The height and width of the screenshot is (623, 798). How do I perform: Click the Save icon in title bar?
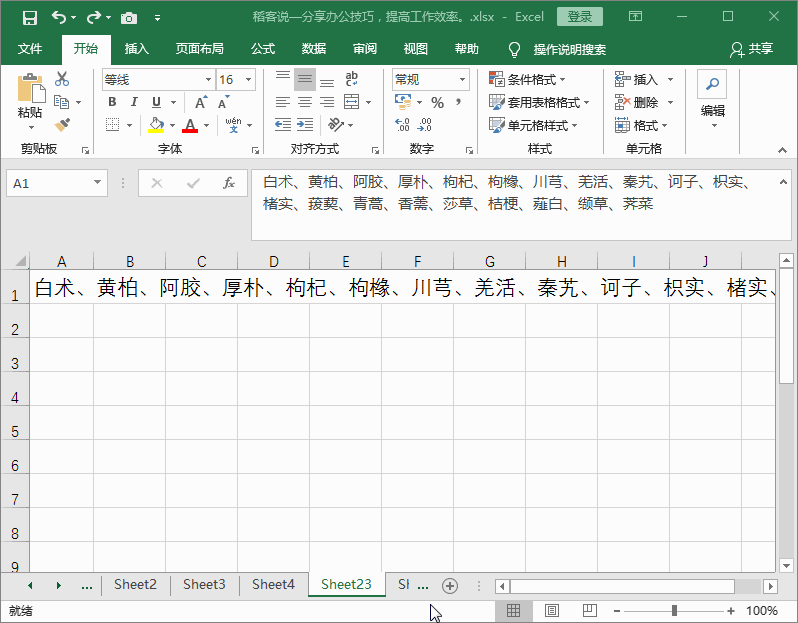[x=29, y=17]
